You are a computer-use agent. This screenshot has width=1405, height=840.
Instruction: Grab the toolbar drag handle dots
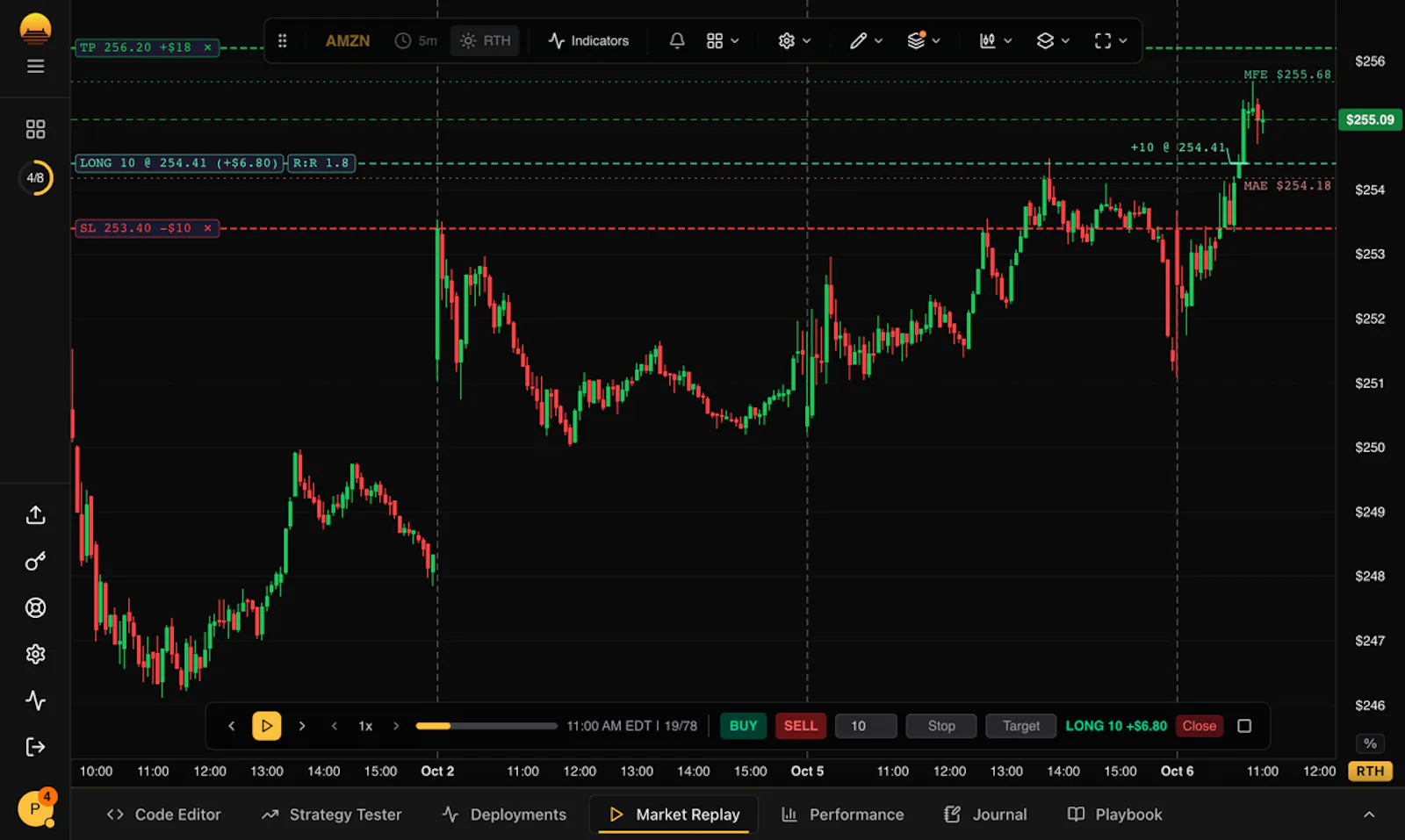point(282,40)
